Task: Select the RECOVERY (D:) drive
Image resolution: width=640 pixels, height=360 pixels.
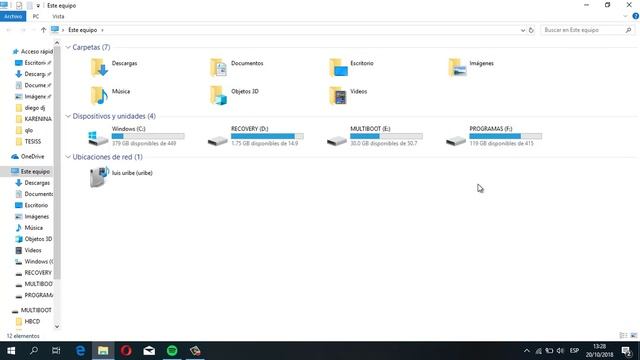Action: 256,136
